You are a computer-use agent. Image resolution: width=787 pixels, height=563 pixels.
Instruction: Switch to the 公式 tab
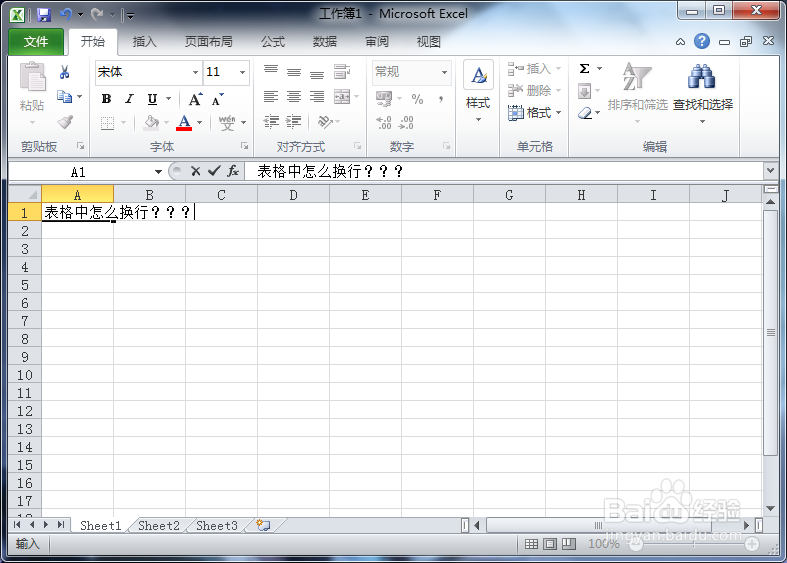273,42
